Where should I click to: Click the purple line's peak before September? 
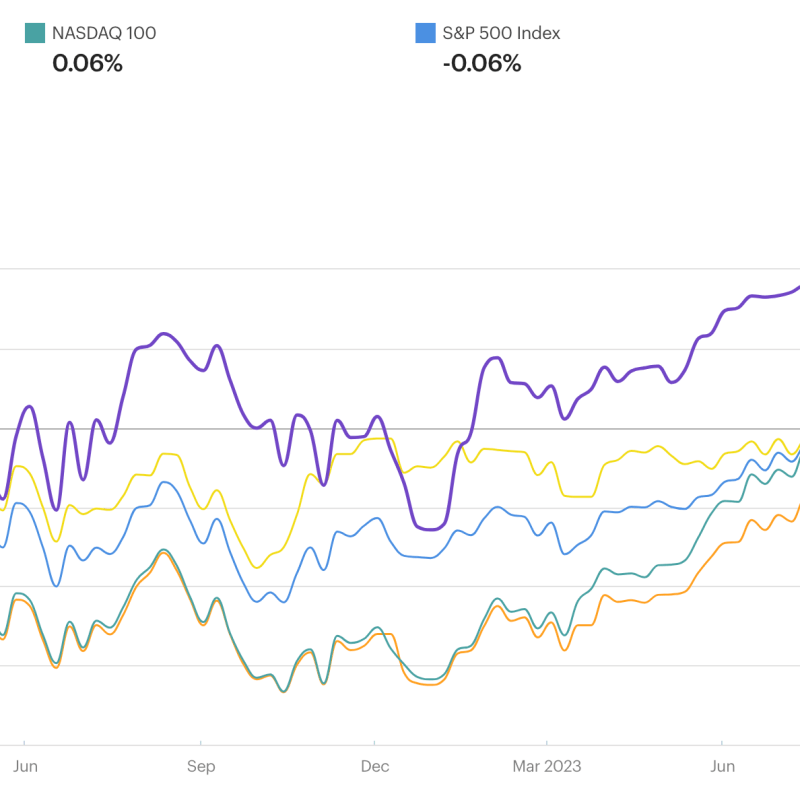click(163, 333)
